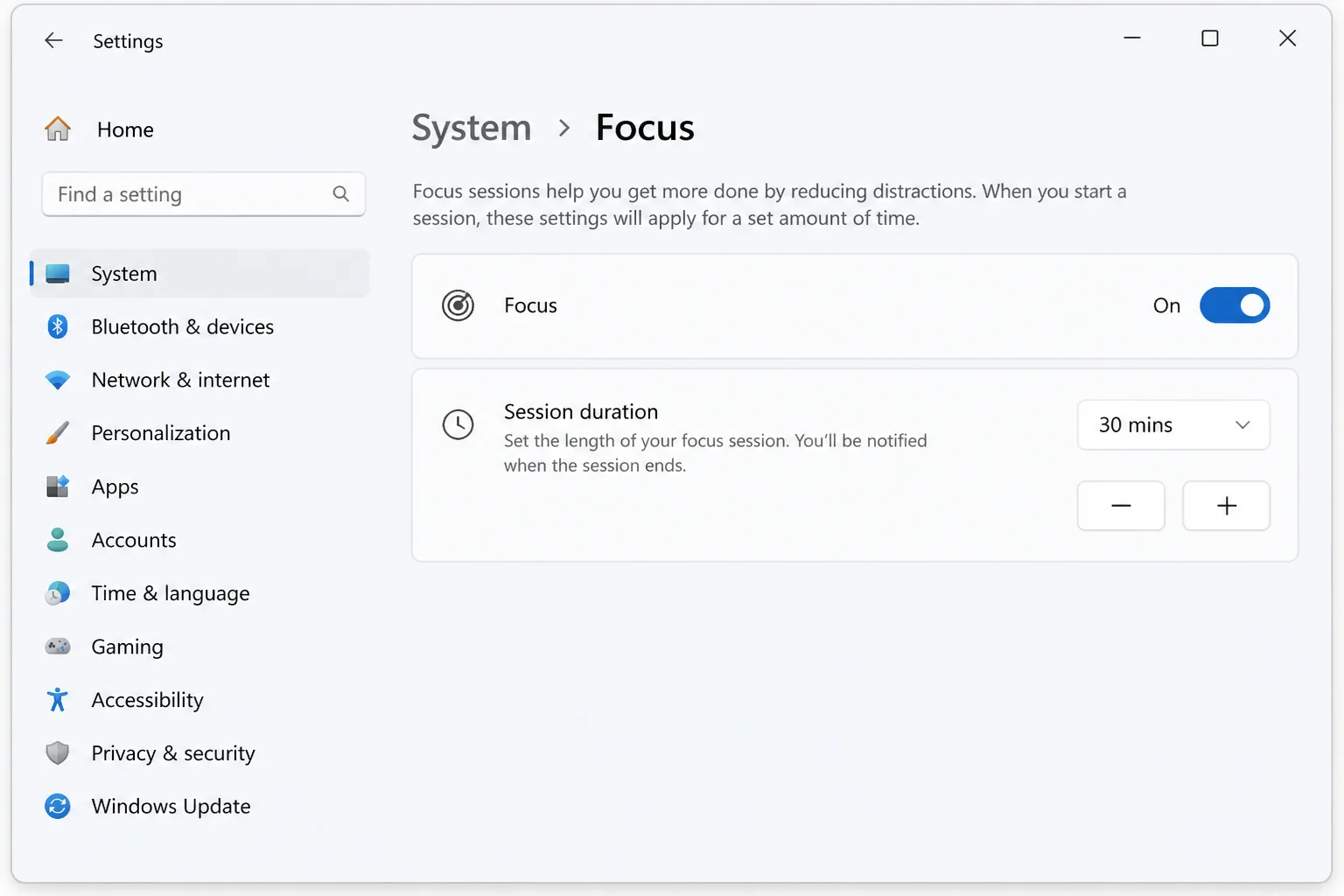Click the Session duration label

[x=581, y=411]
